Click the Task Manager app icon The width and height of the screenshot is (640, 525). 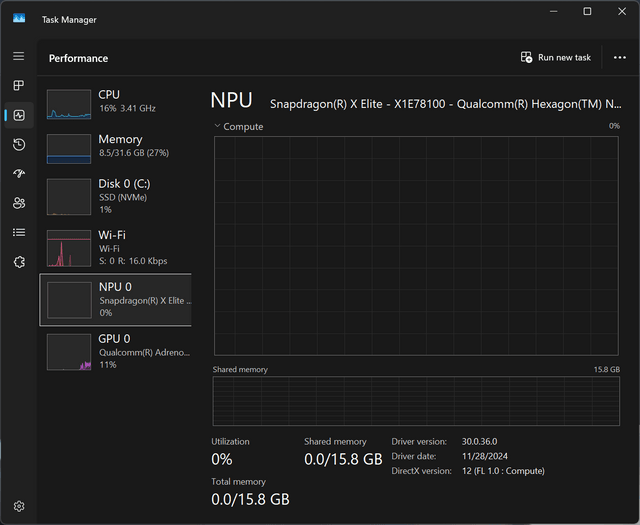coord(19,18)
